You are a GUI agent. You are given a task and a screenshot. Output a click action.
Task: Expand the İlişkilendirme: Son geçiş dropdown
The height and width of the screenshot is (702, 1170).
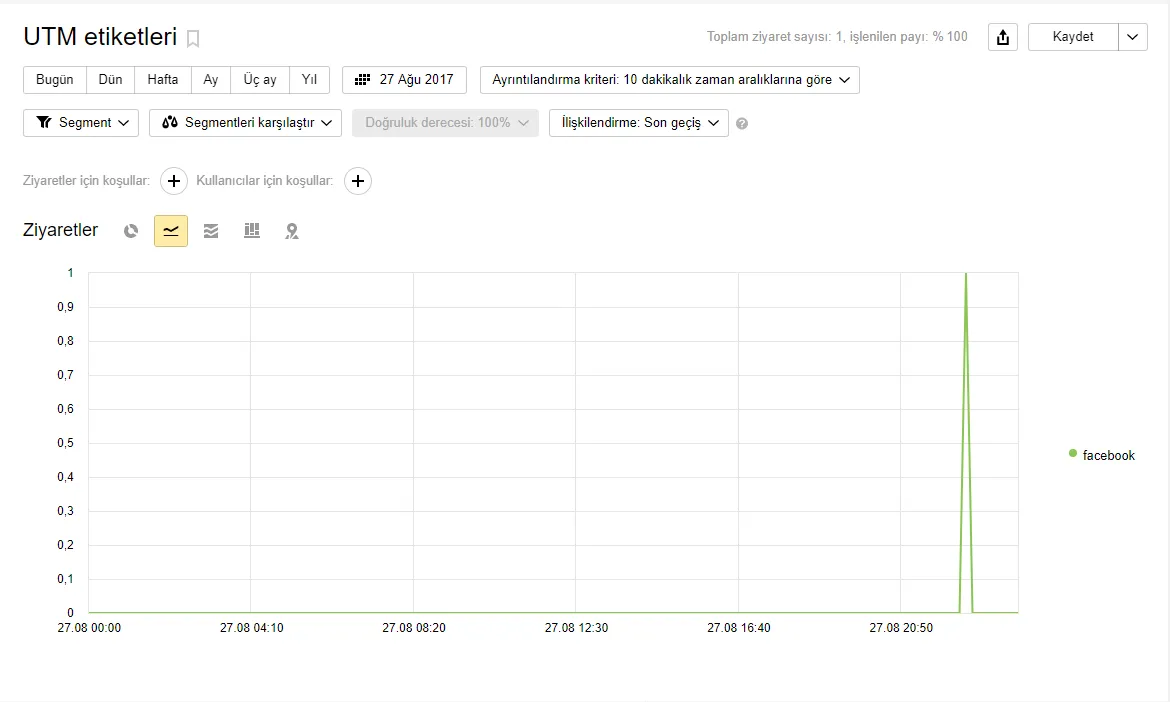pos(638,123)
